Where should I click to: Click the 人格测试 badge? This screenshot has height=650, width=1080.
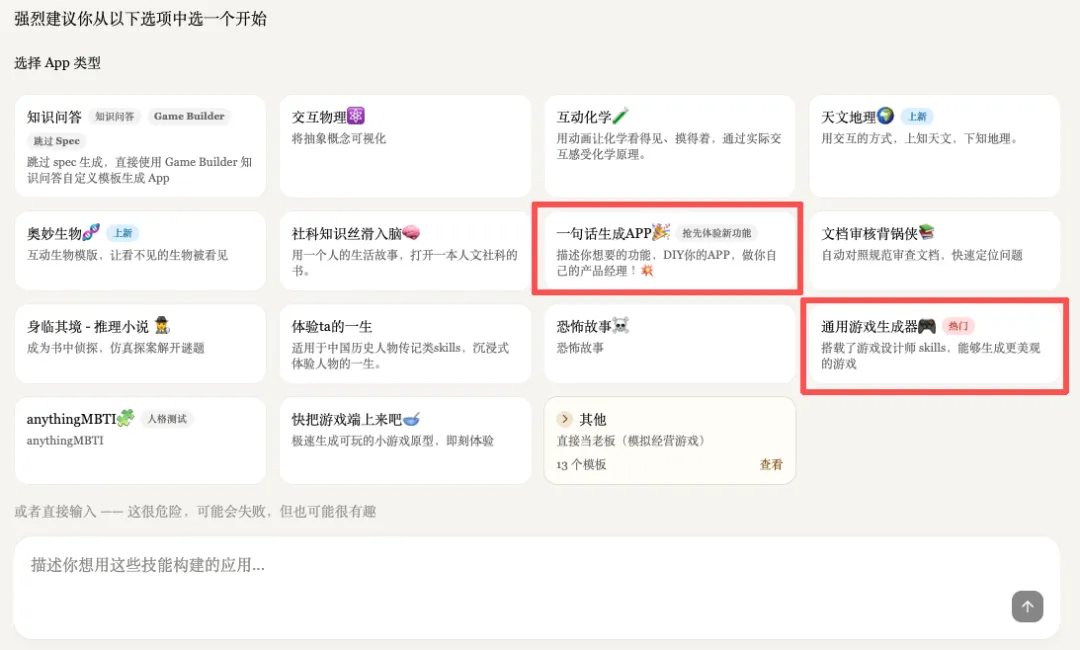click(x=167, y=419)
